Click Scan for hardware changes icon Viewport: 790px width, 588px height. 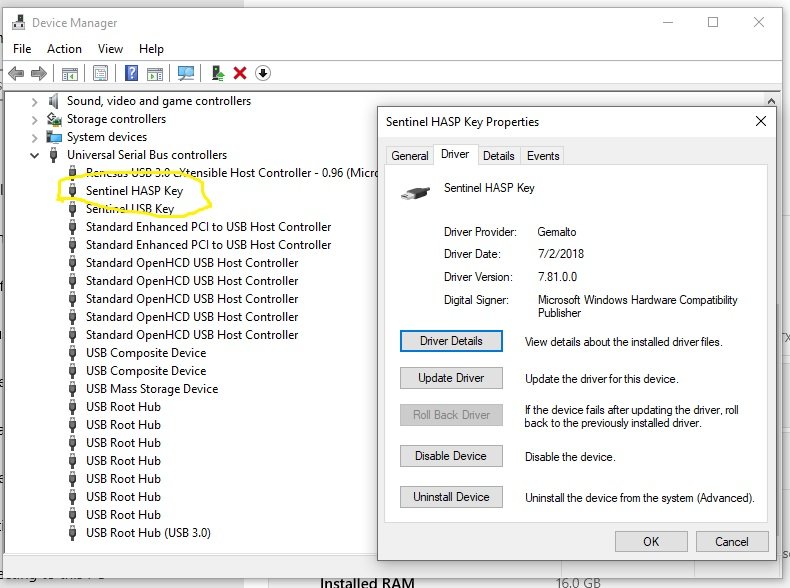[185, 73]
